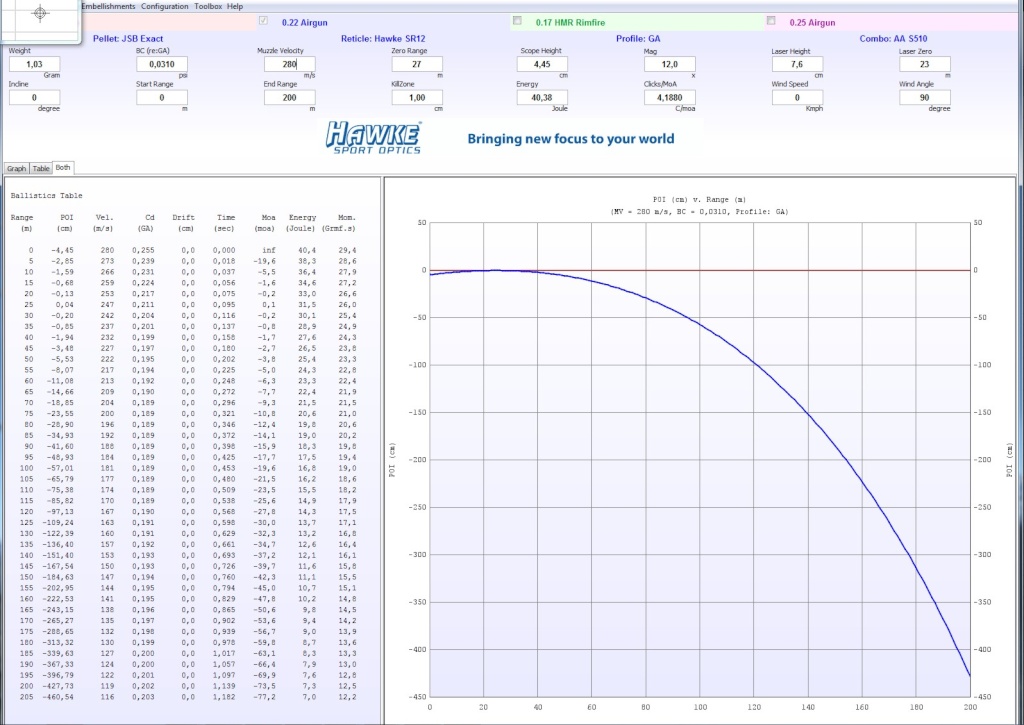Click the 'Vel.' column header

[104, 218]
